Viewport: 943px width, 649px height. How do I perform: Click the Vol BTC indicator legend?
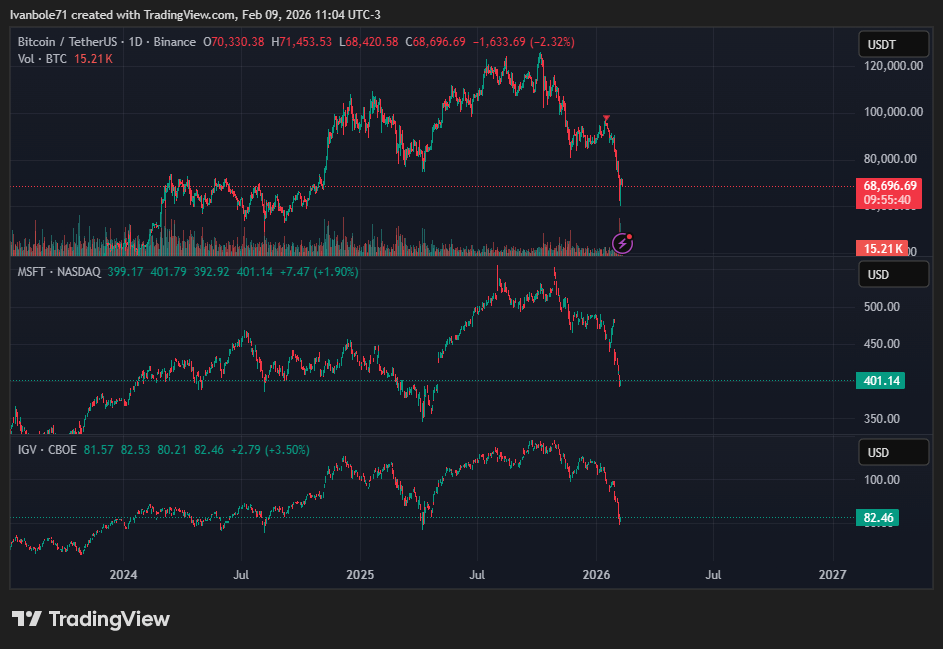pyautogui.click(x=45, y=59)
